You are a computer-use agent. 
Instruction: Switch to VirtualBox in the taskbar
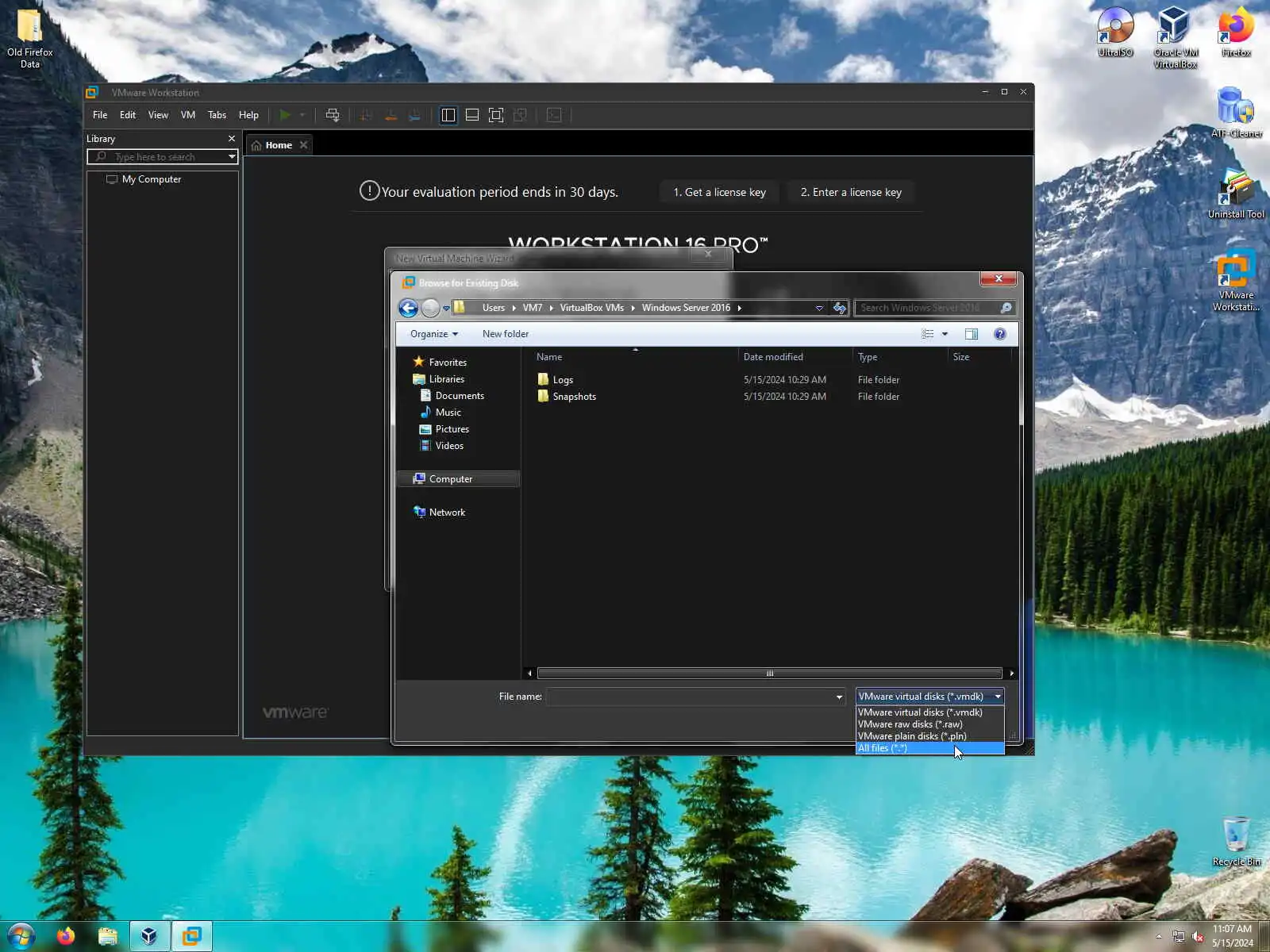tap(149, 936)
